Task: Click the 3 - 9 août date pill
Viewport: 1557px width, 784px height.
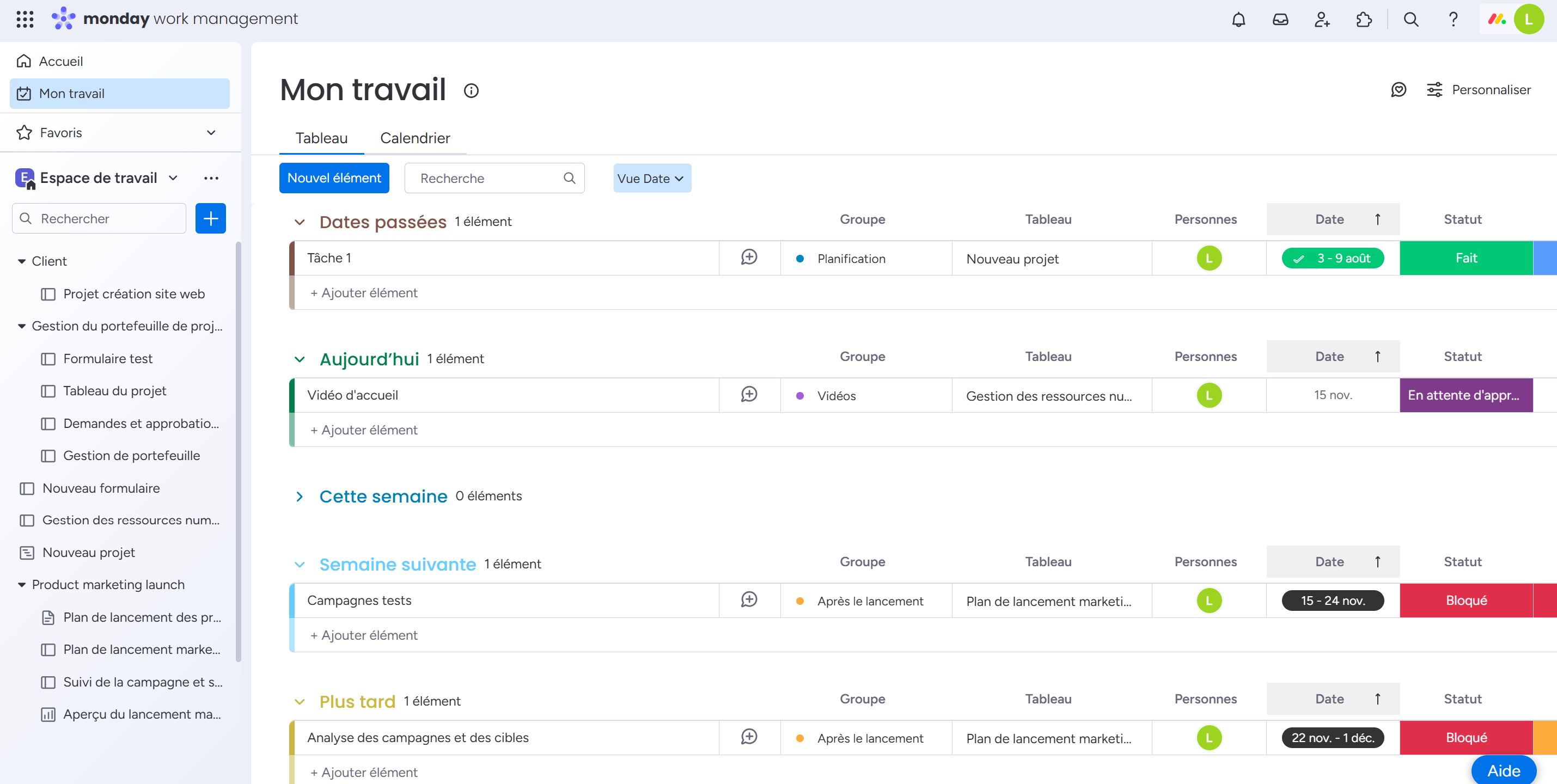Action: (x=1333, y=258)
